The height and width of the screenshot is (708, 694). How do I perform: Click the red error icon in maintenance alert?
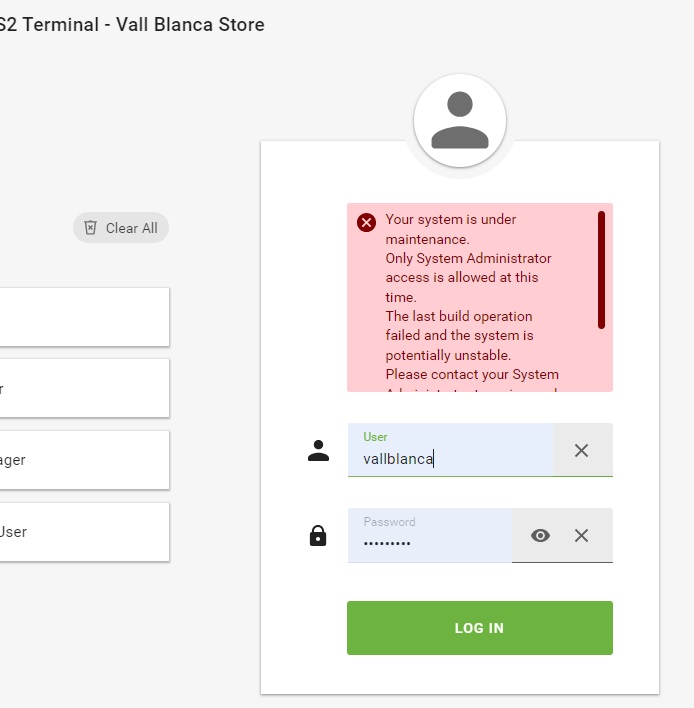click(367, 222)
